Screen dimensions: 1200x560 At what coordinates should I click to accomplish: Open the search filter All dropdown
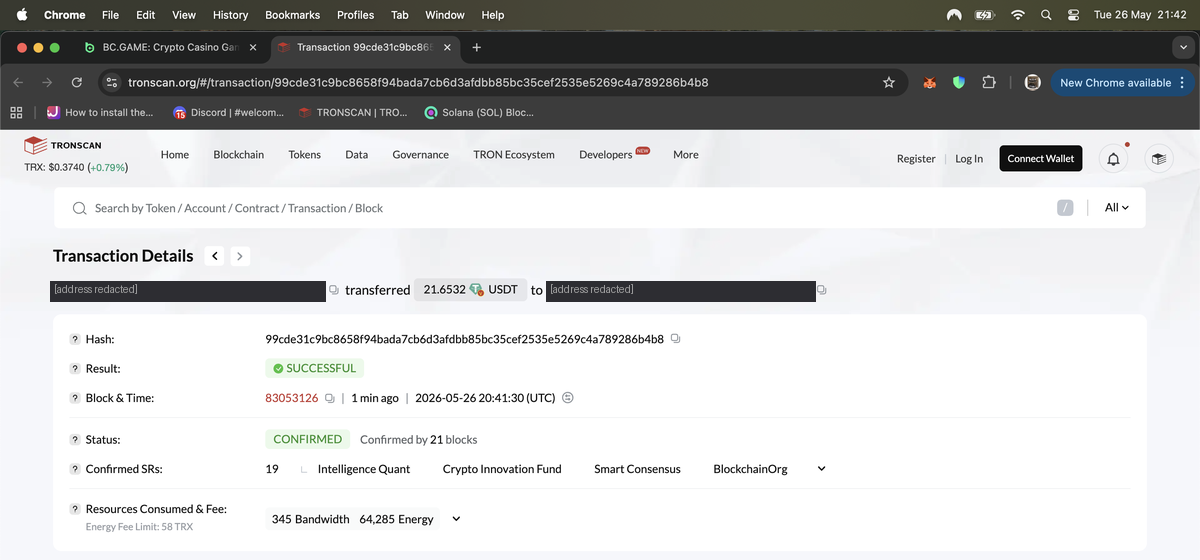tap(1116, 208)
